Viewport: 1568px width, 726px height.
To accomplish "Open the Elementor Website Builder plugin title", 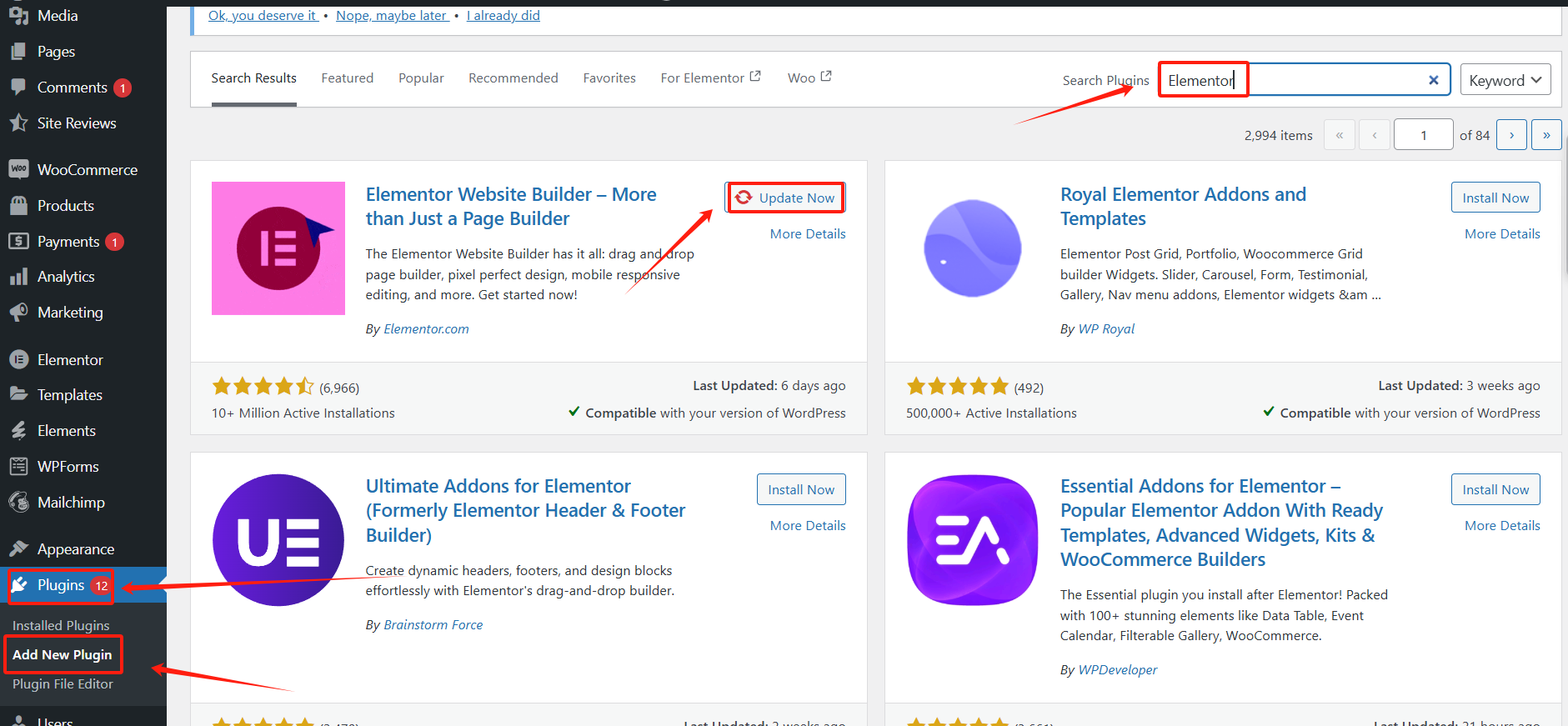I will click(x=511, y=207).
